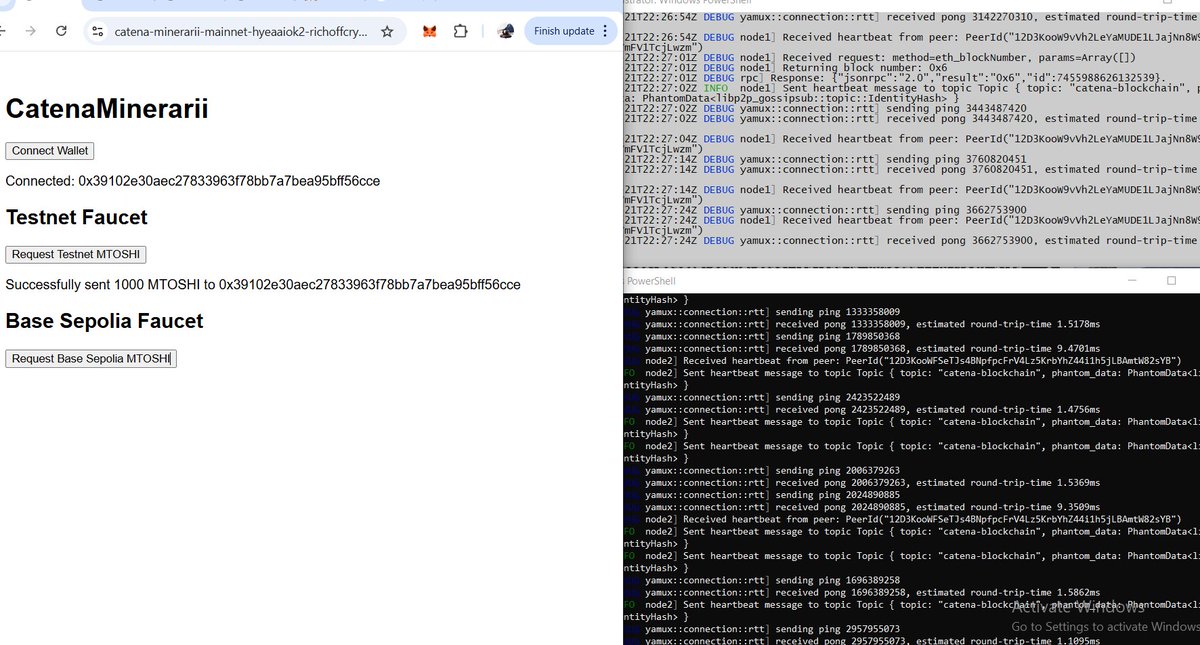
Task: Open the browser extensions puzzle menu
Action: tap(460, 31)
